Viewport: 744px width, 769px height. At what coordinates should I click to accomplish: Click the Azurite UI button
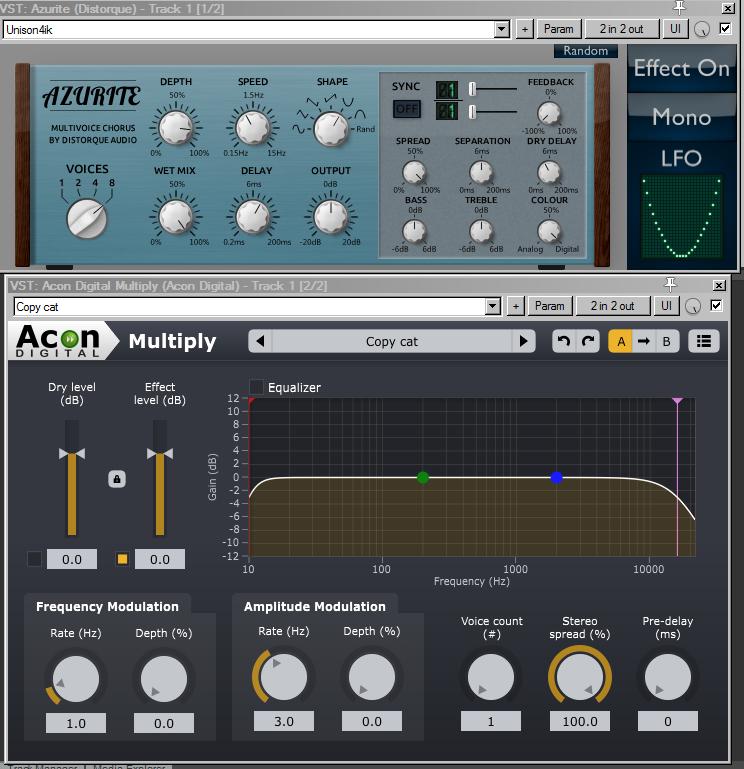click(675, 29)
